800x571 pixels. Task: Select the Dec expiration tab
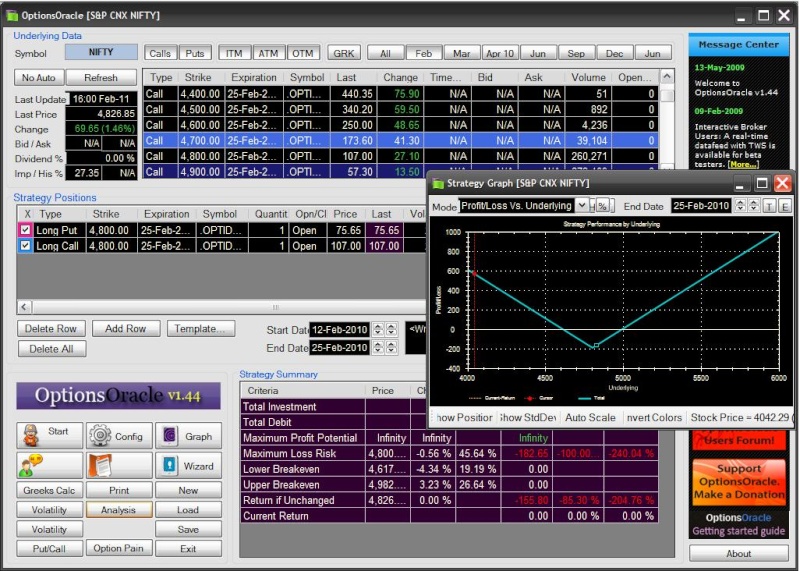(614, 53)
